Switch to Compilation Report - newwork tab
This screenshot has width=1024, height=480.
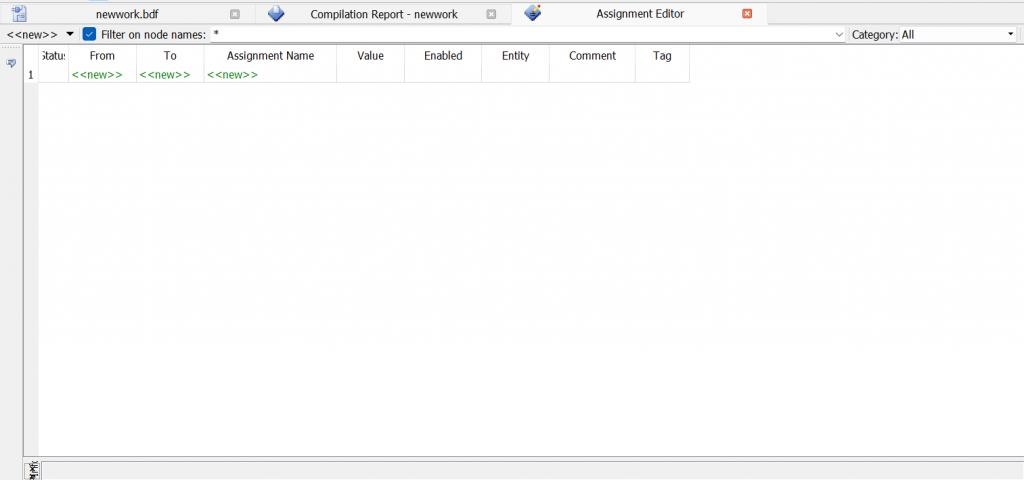coord(384,14)
